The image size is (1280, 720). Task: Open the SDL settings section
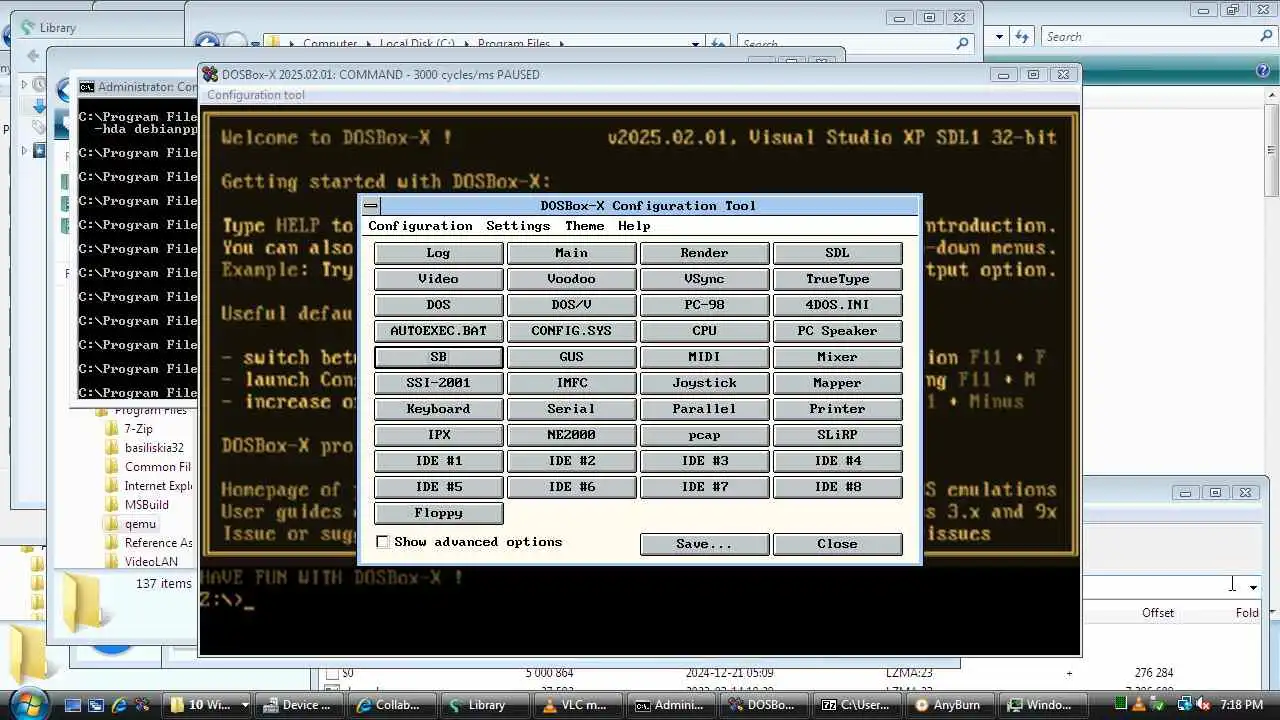pos(837,253)
